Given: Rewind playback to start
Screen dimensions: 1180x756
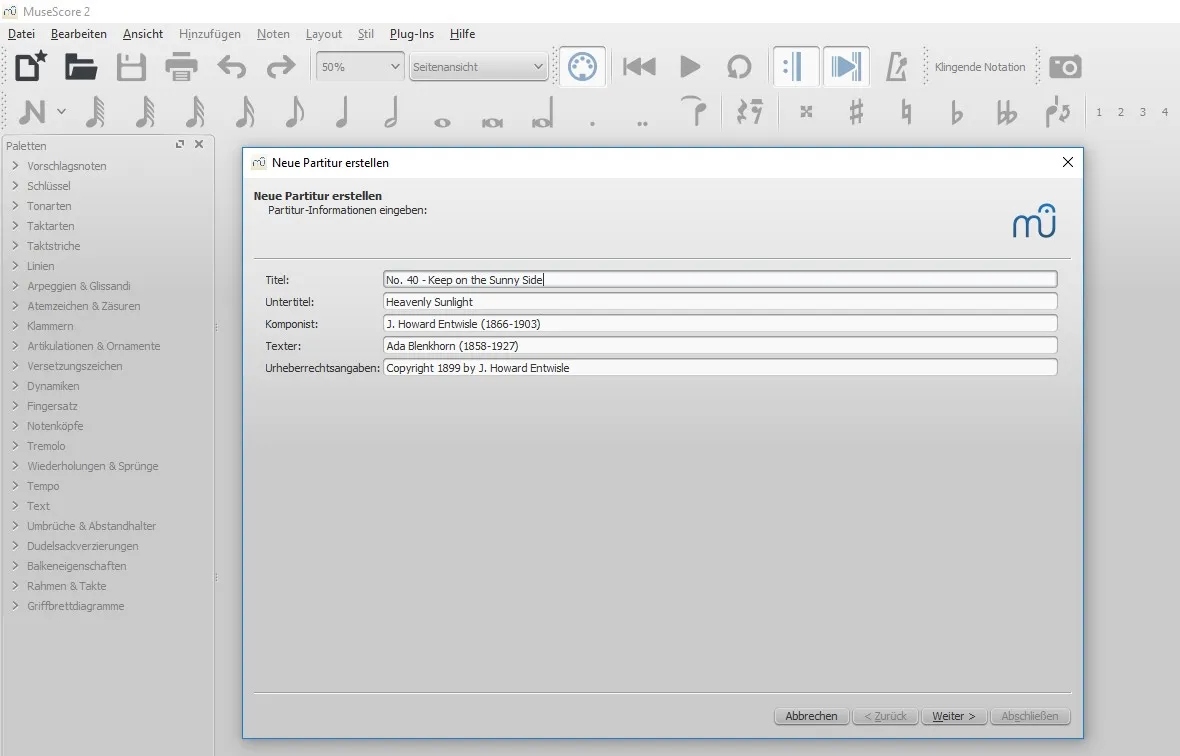Looking at the screenshot, I should click(x=639, y=67).
